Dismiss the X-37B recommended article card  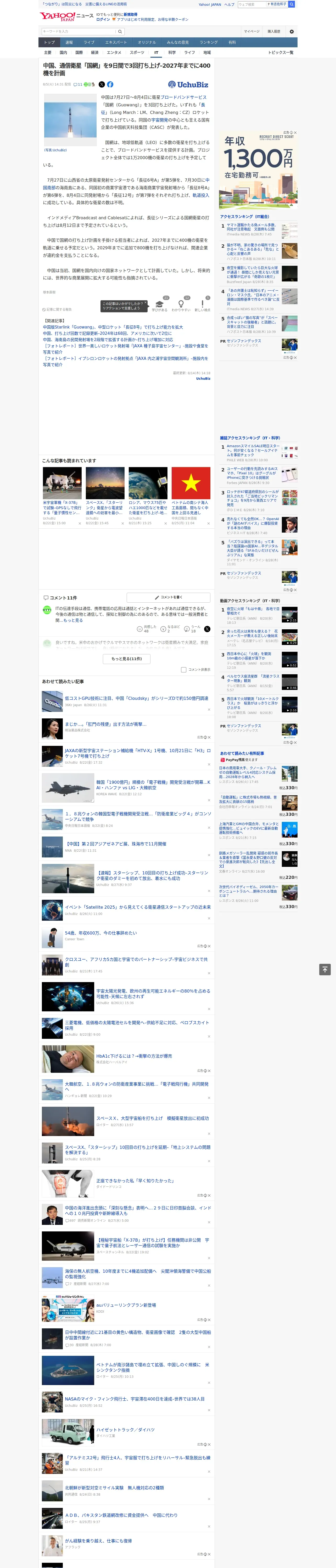79,523
